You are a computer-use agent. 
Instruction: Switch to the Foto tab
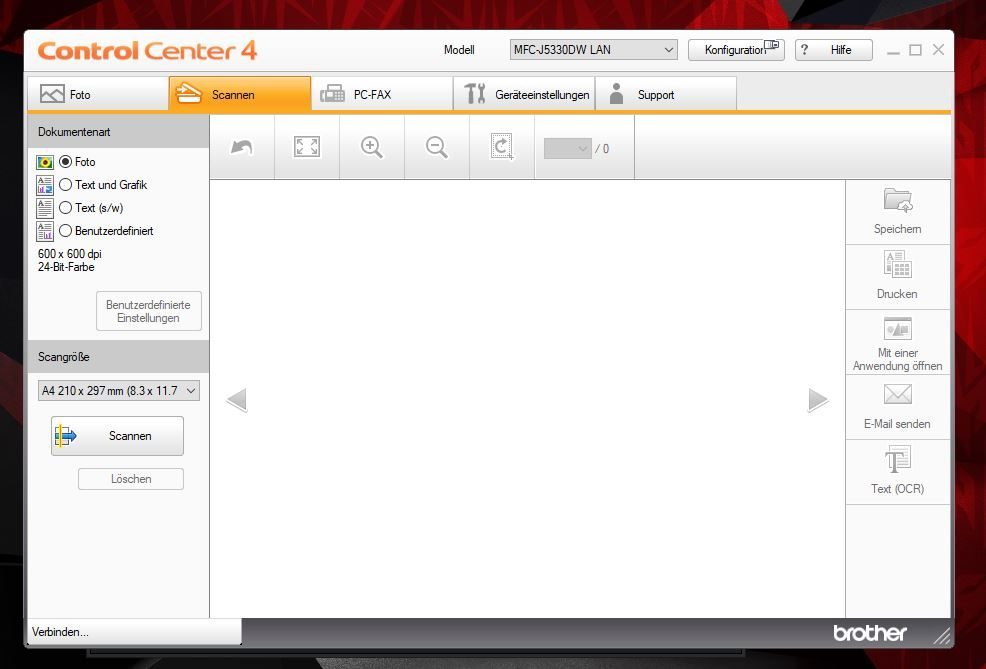pyautogui.click(x=98, y=94)
